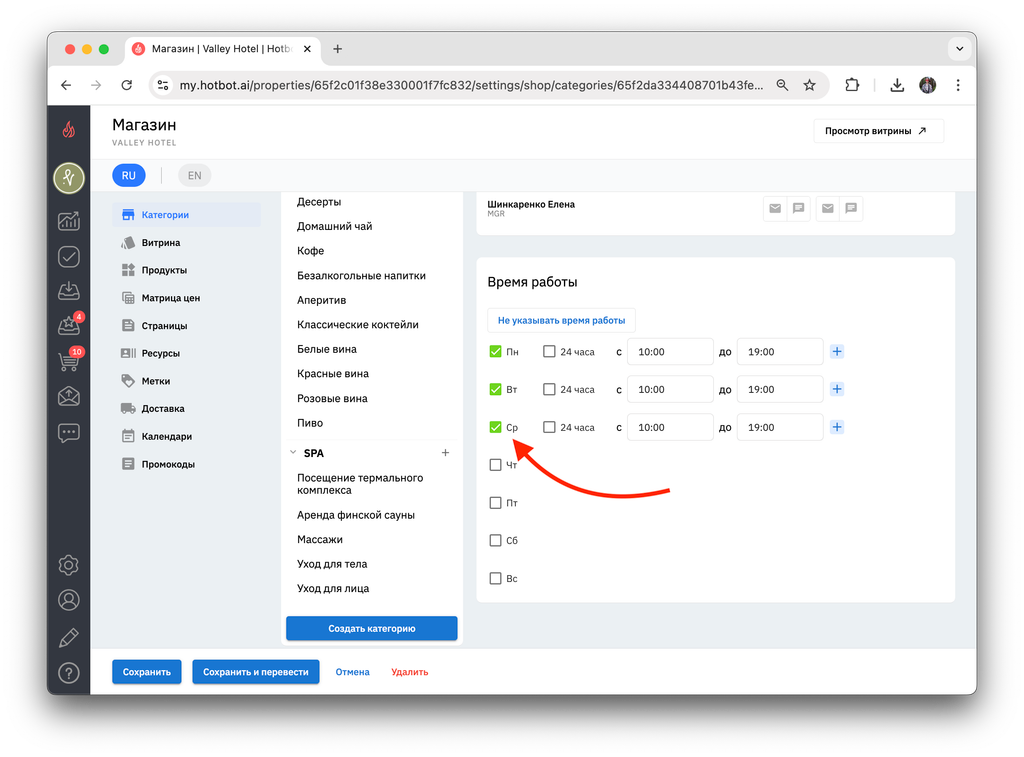Screen dimensions: 1024x757
Task: Select Аренда финской сауны category
Action: (x=356, y=515)
